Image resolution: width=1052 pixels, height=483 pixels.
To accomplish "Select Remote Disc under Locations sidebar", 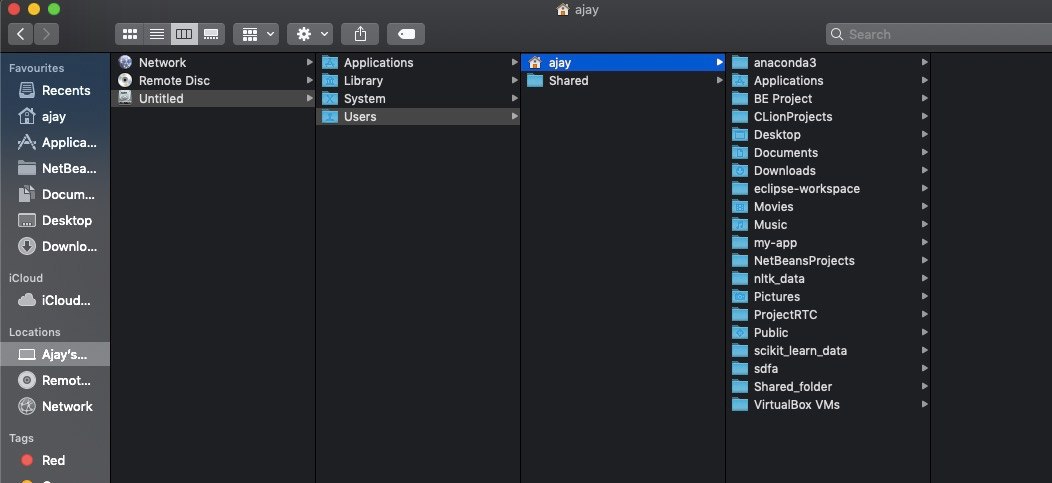I will (x=55, y=380).
